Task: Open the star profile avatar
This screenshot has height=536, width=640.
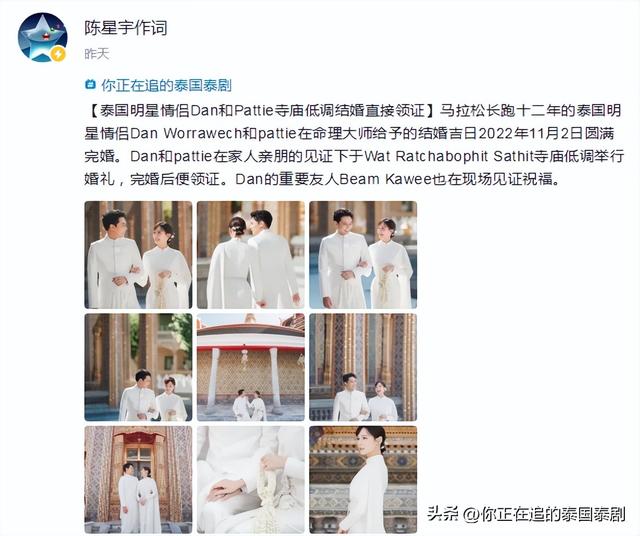Action: [x=42, y=37]
